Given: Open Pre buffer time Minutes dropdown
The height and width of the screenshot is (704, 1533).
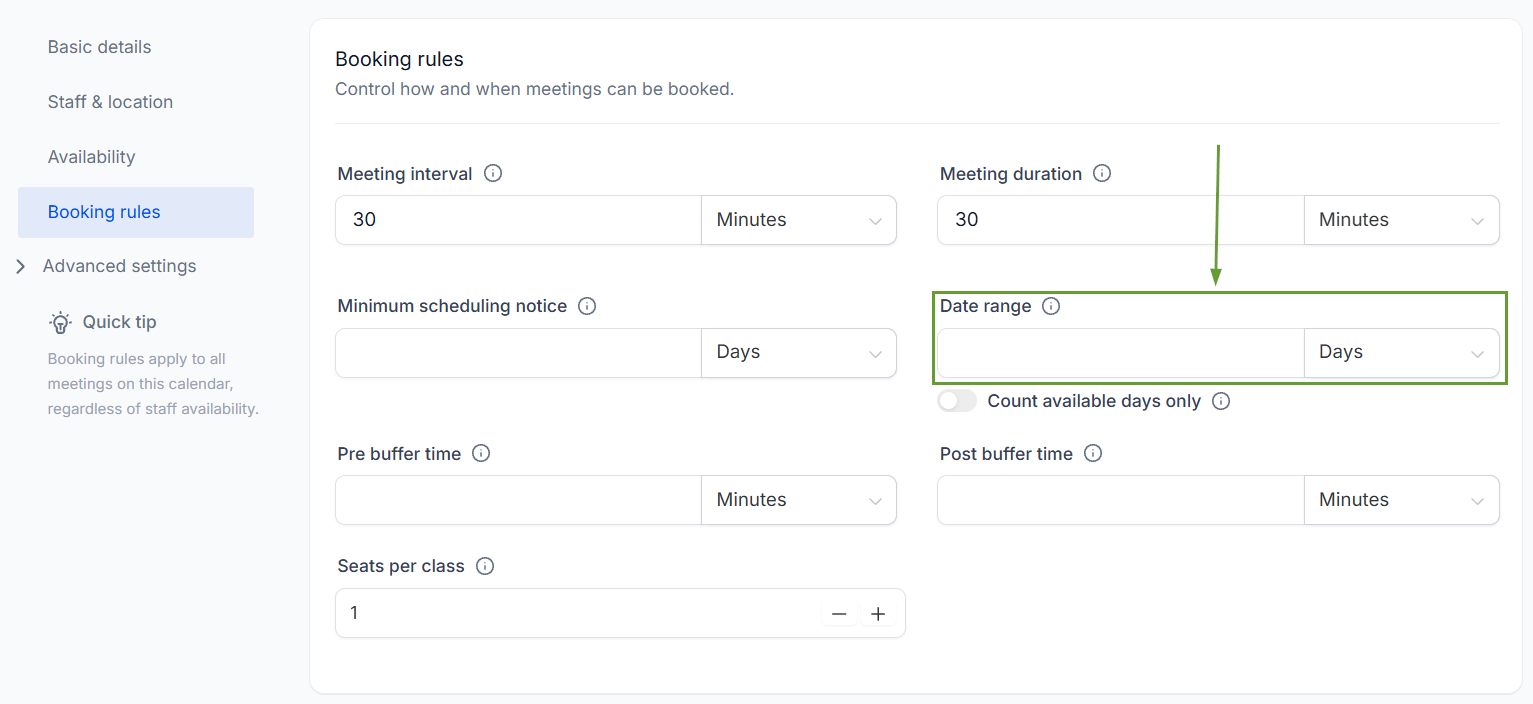Looking at the screenshot, I should click(x=799, y=500).
